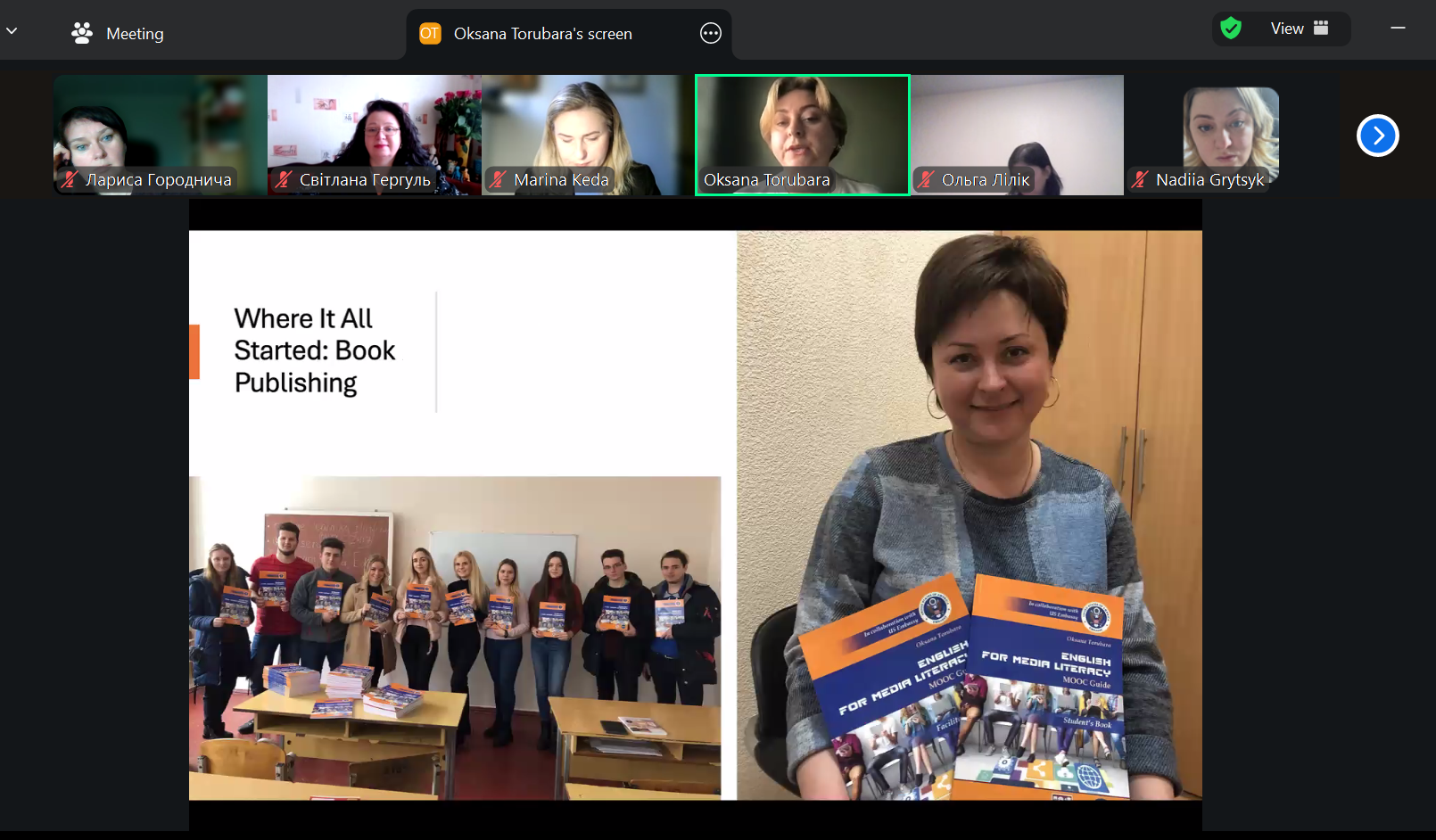Select Marina Keda's video thumbnail
The height and width of the screenshot is (840, 1436).
coord(588,125)
